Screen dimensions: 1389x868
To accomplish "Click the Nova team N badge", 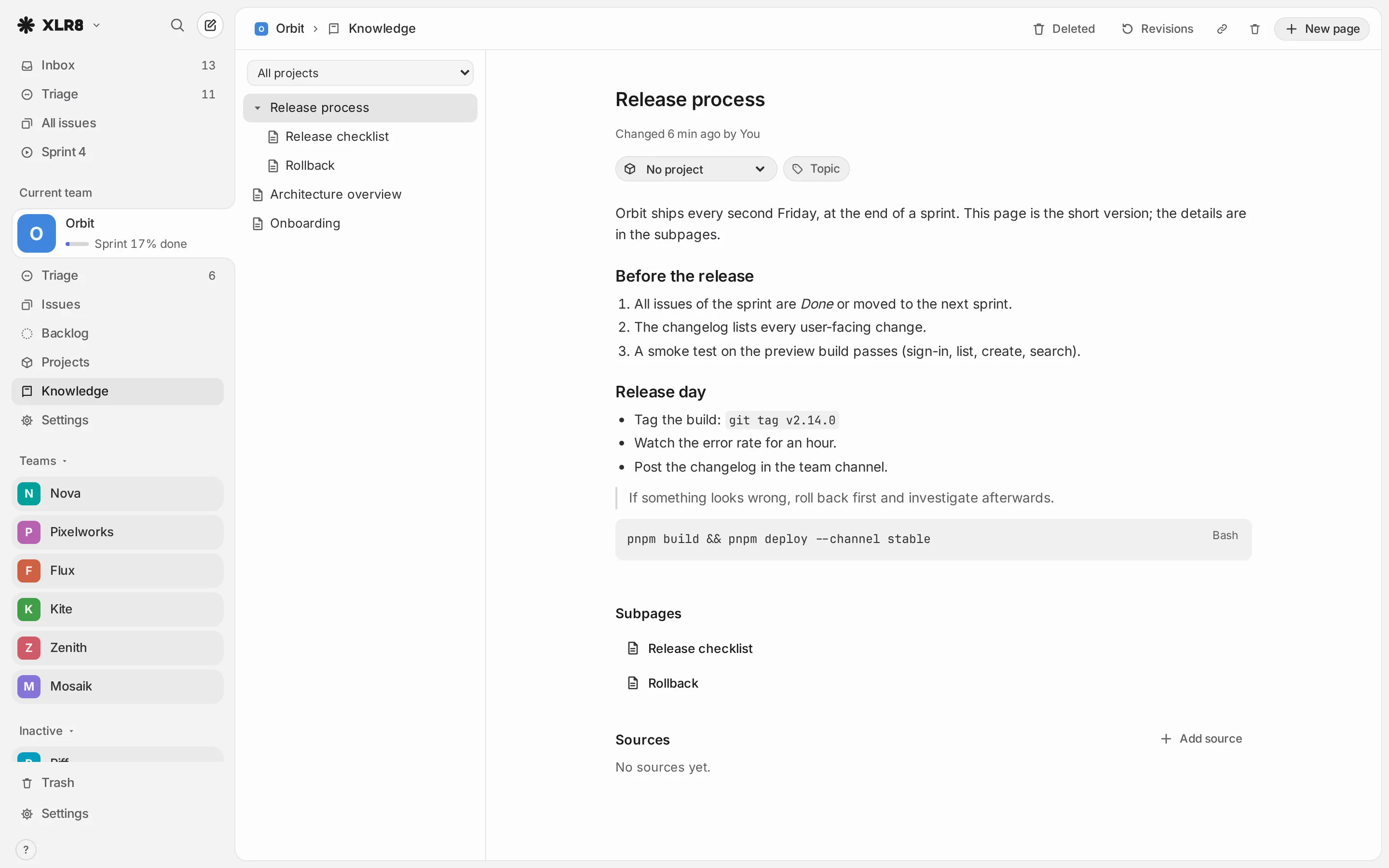I will click(x=29, y=494).
